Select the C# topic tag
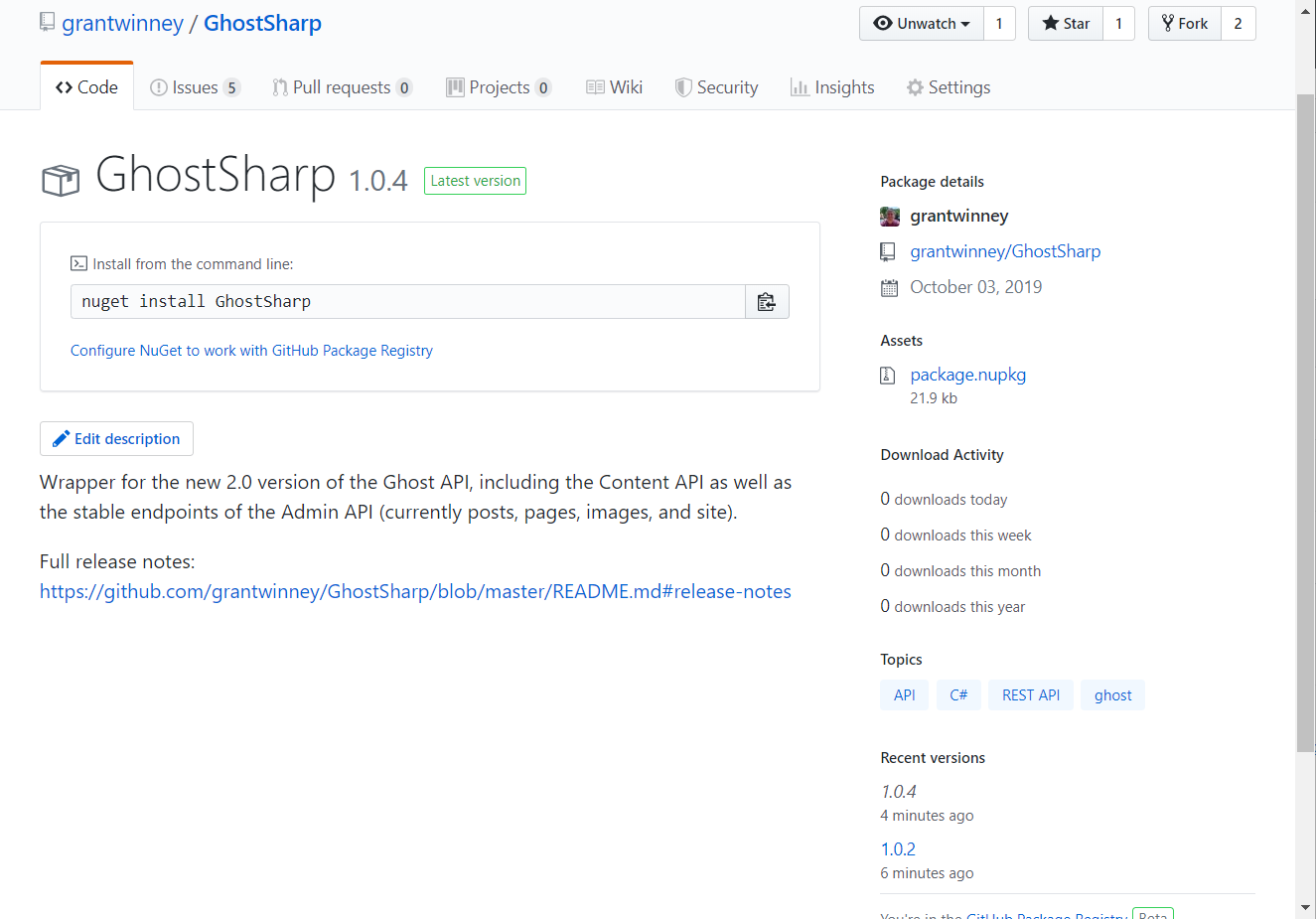Viewport: 1316px width, 919px height. pyautogui.click(x=958, y=695)
